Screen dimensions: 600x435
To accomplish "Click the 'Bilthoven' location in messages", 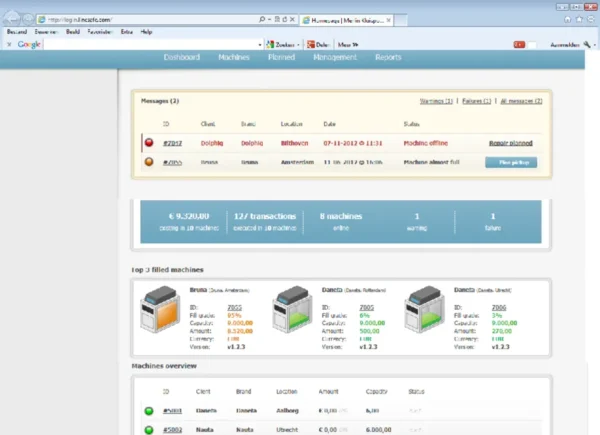I will (294, 143).
